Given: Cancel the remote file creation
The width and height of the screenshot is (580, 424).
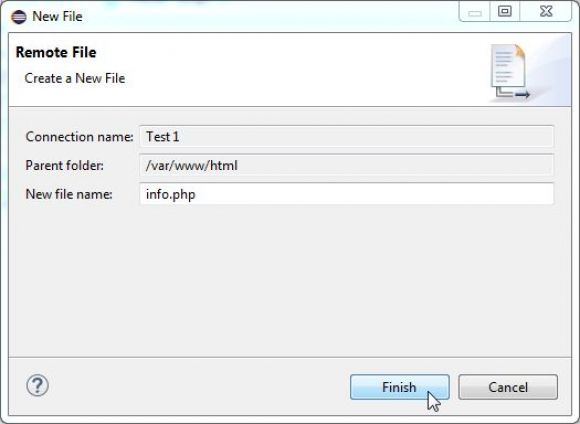Looking at the screenshot, I should coord(508,387).
